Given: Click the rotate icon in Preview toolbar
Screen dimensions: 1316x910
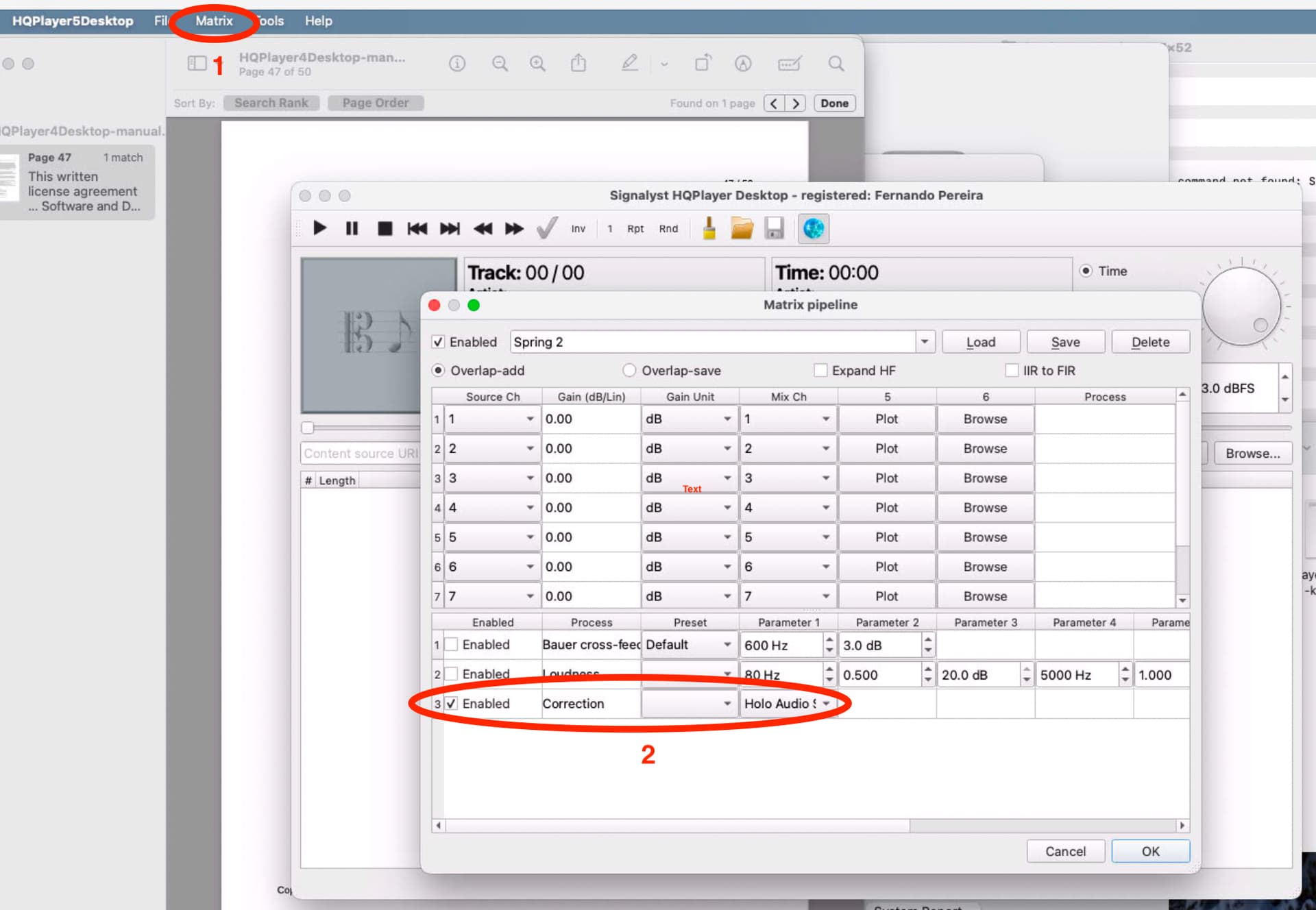Looking at the screenshot, I should pyautogui.click(x=703, y=63).
